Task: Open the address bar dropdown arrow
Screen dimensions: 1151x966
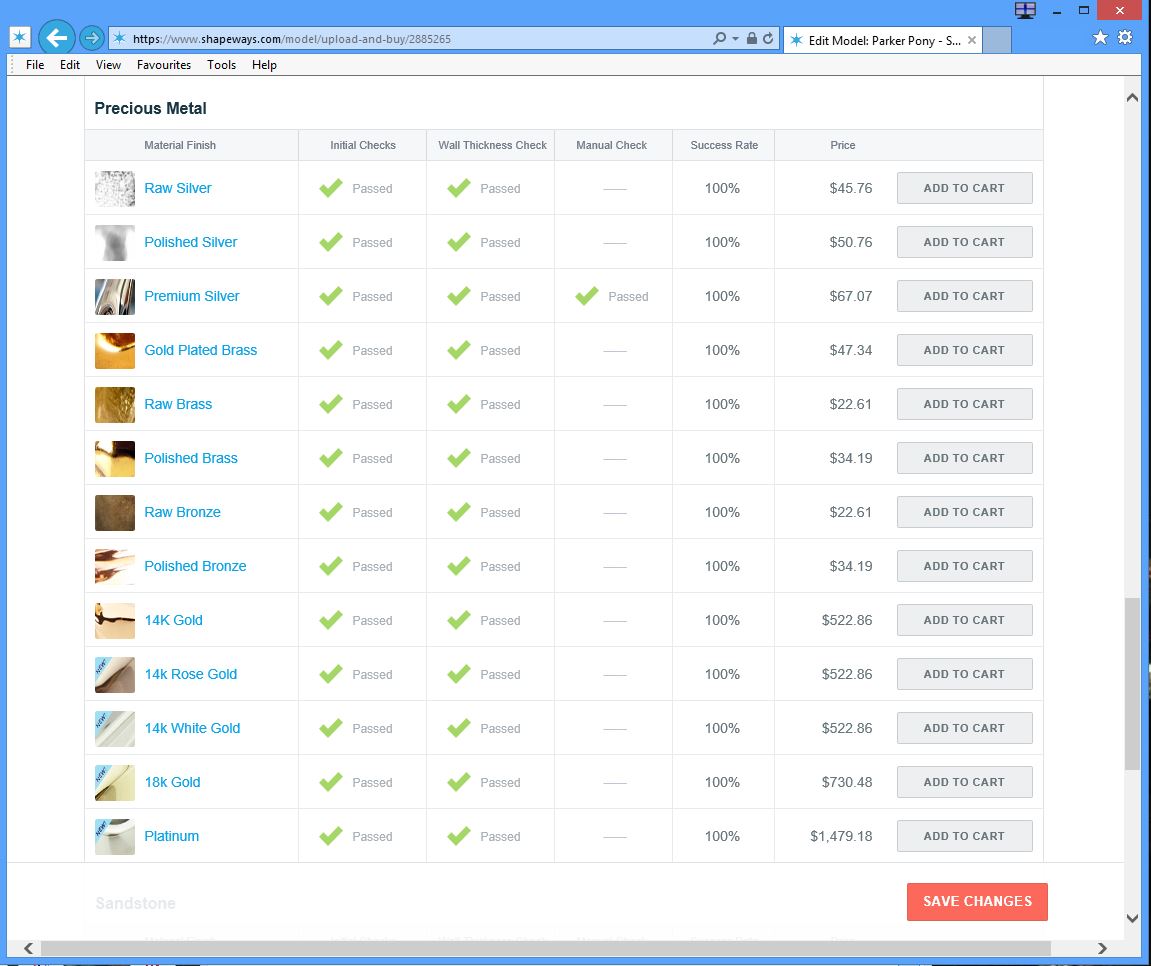Action: (736, 38)
